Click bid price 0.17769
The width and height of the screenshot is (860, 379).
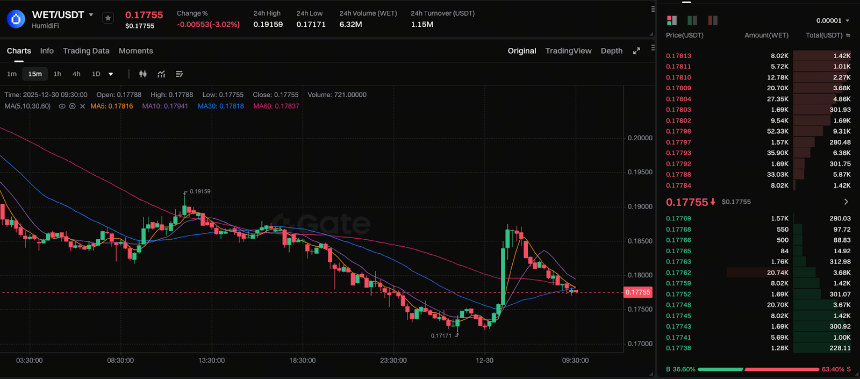(x=678, y=218)
